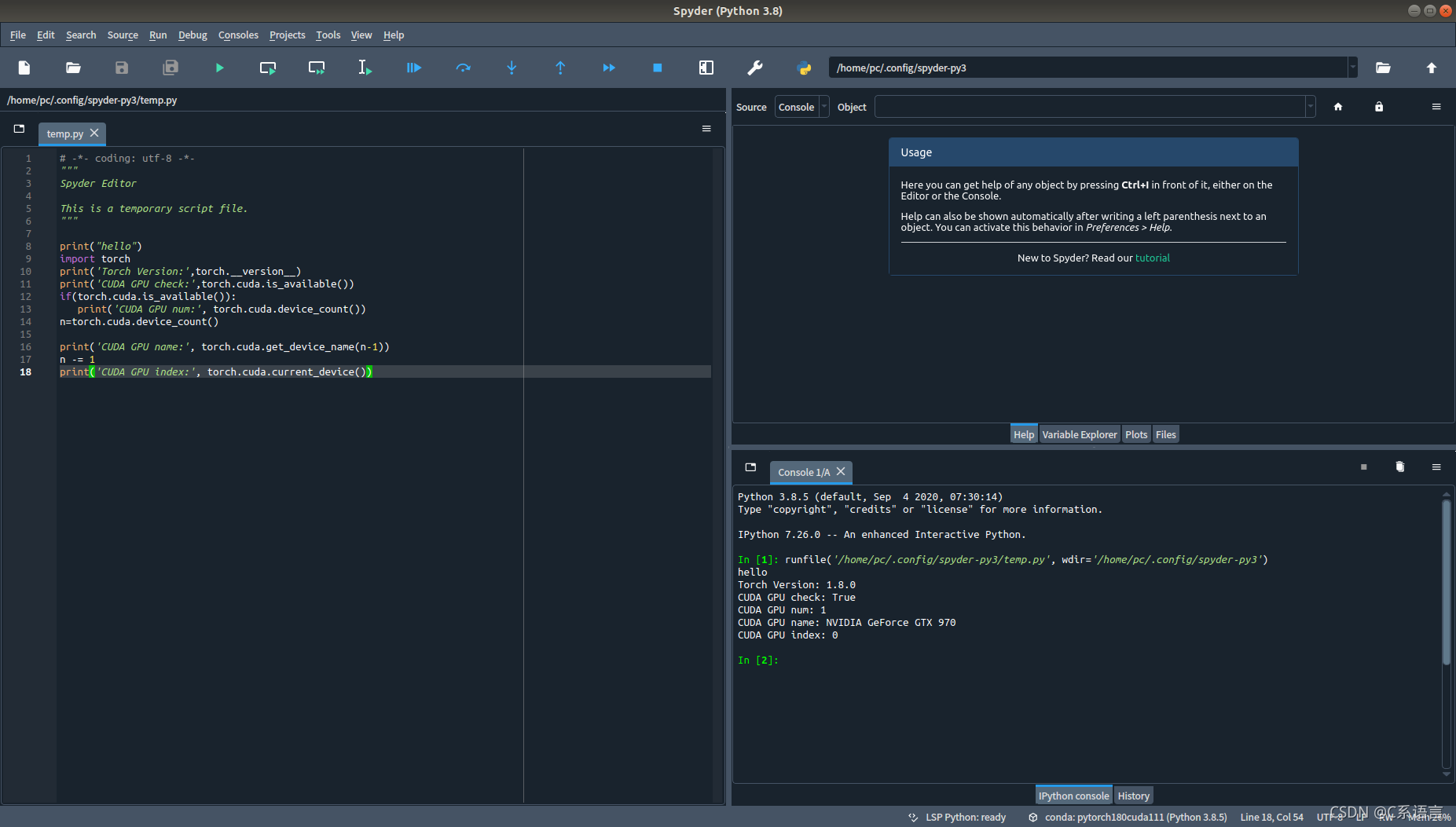Close the temp.py tab
Screen dimensions: 1456x827
(x=94, y=133)
